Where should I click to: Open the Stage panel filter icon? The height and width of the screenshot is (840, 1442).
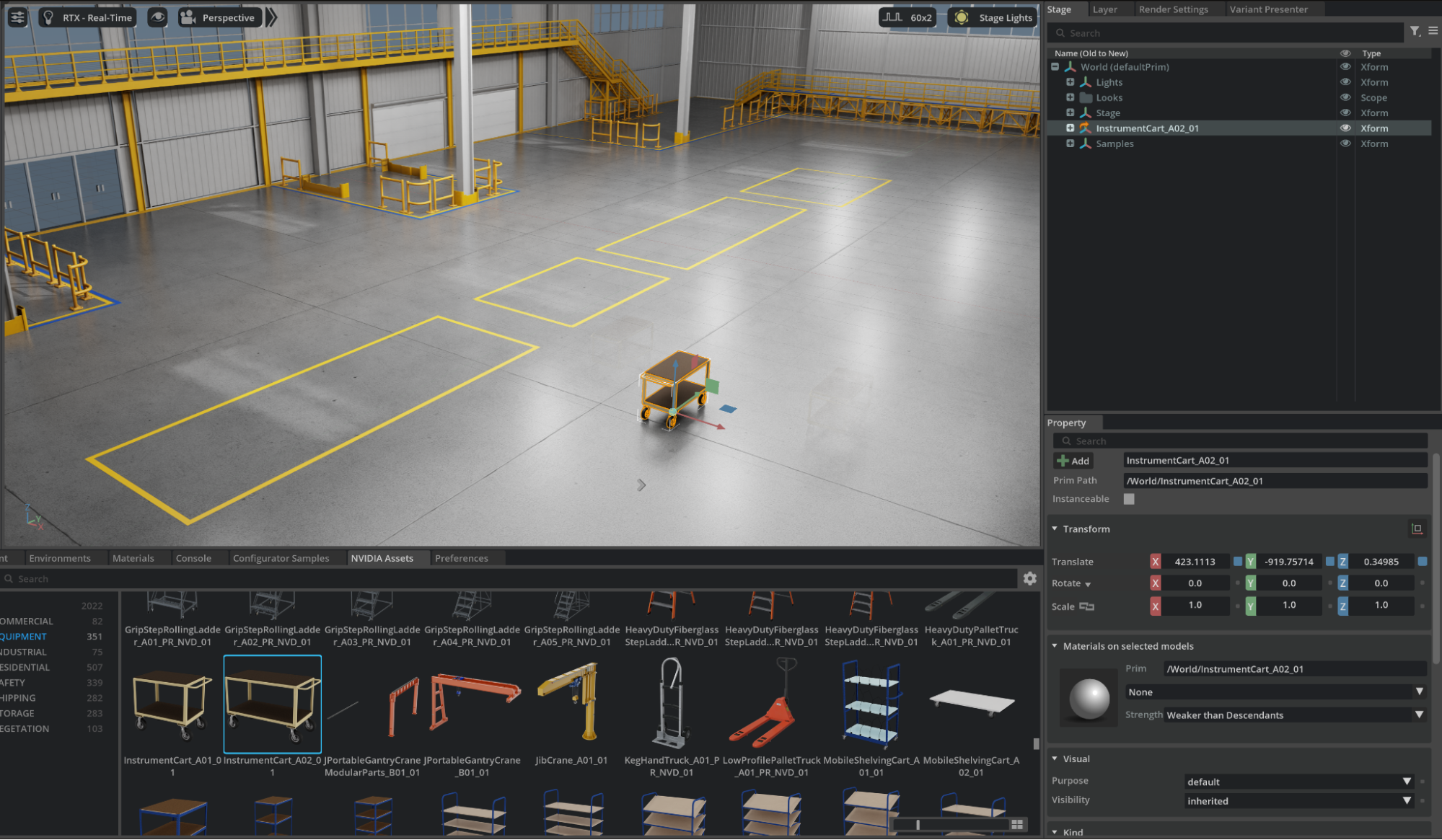tap(1415, 31)
